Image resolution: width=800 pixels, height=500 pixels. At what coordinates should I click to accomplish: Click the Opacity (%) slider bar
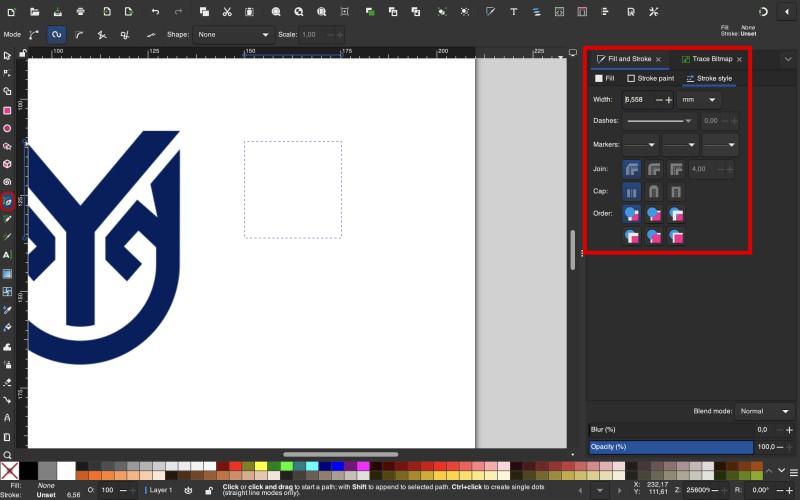pos(671,447)
